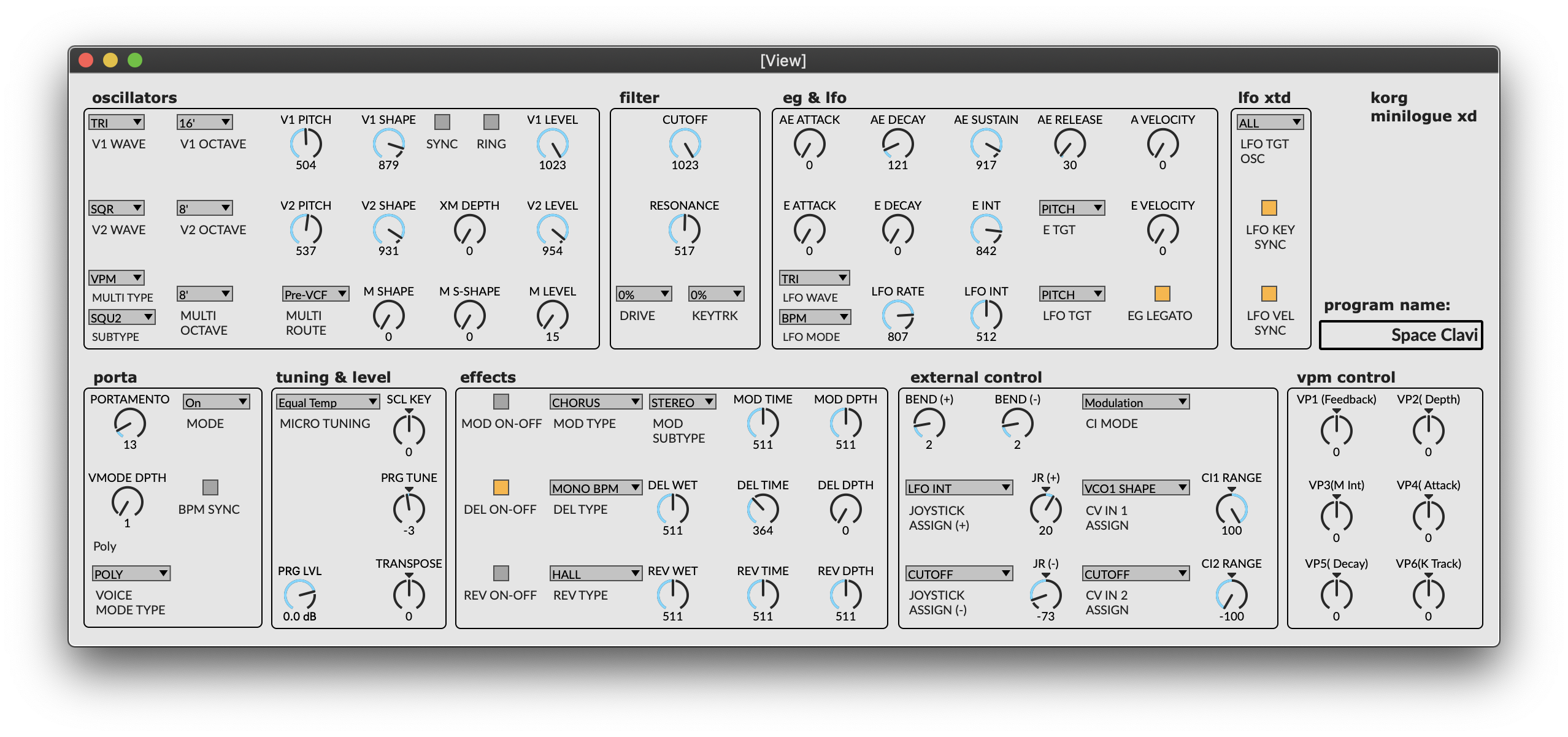Image resolution: width=1568 pixels, height=737 pixels.
Task: Click the V2 PITCH knob
Action: (306, 230)
